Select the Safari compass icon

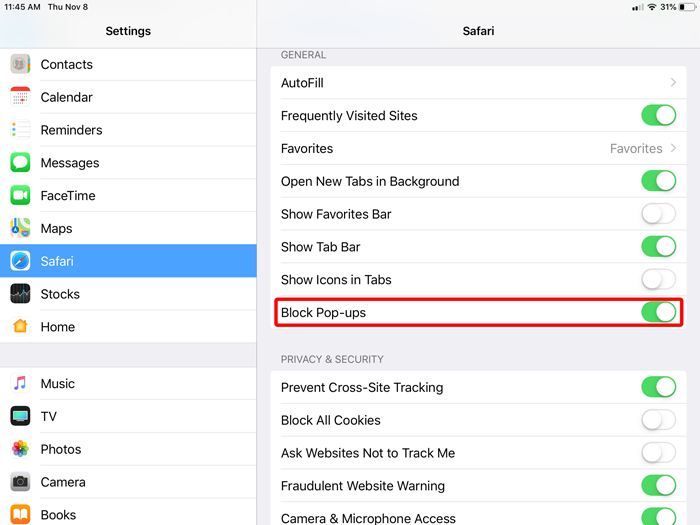pos(20,261)
